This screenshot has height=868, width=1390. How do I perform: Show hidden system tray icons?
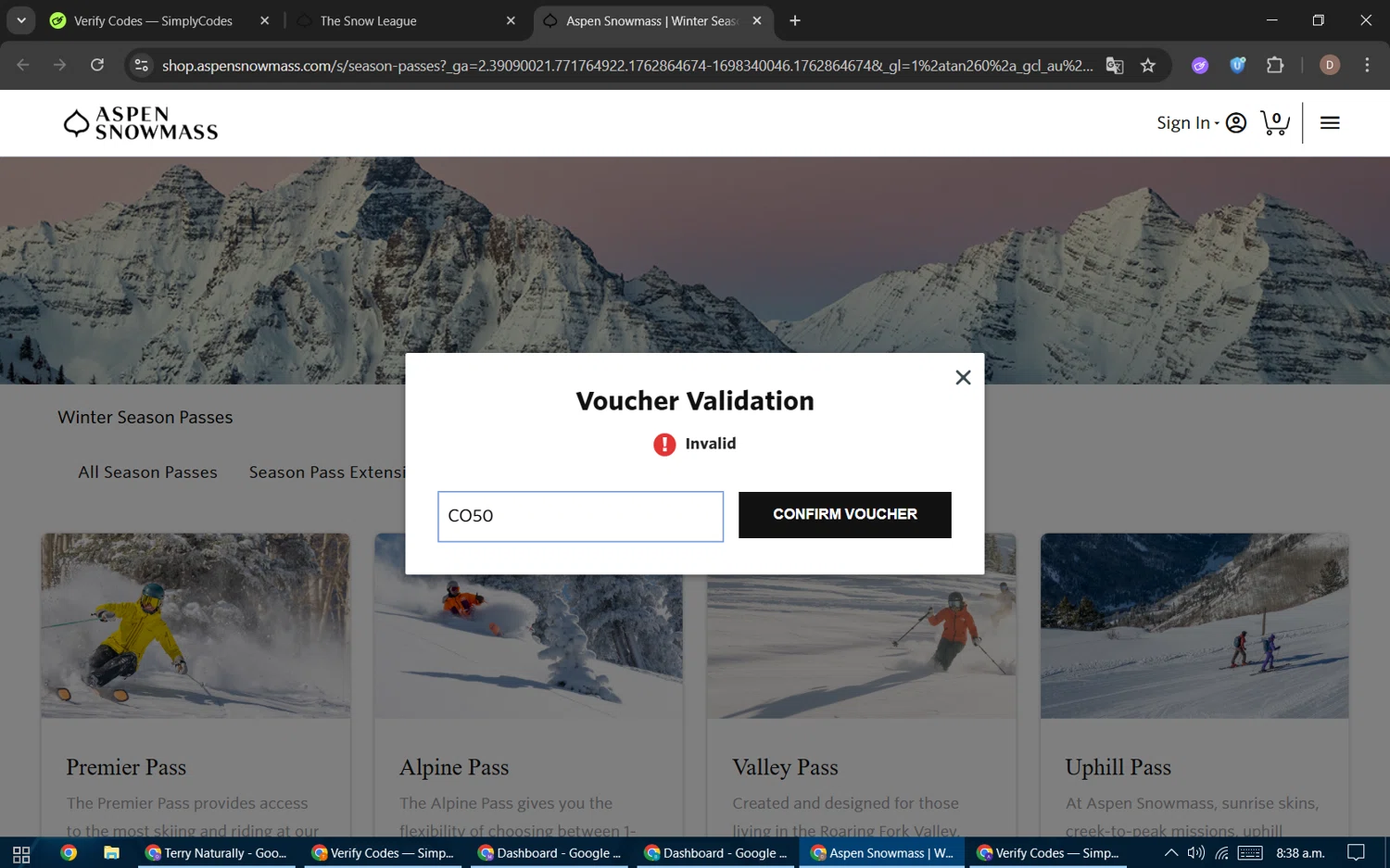tap(1171, 853)
